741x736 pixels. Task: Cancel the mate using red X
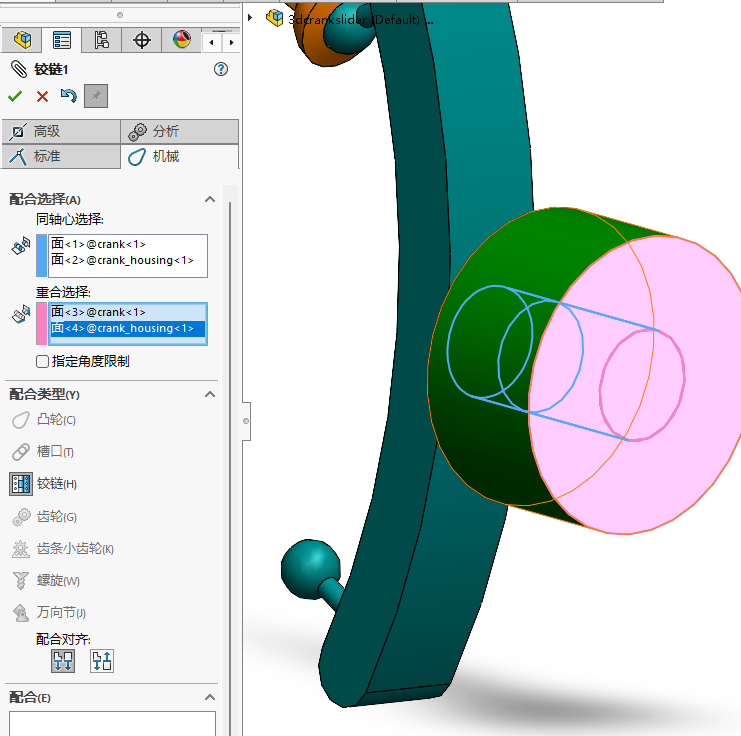(42, 96)
